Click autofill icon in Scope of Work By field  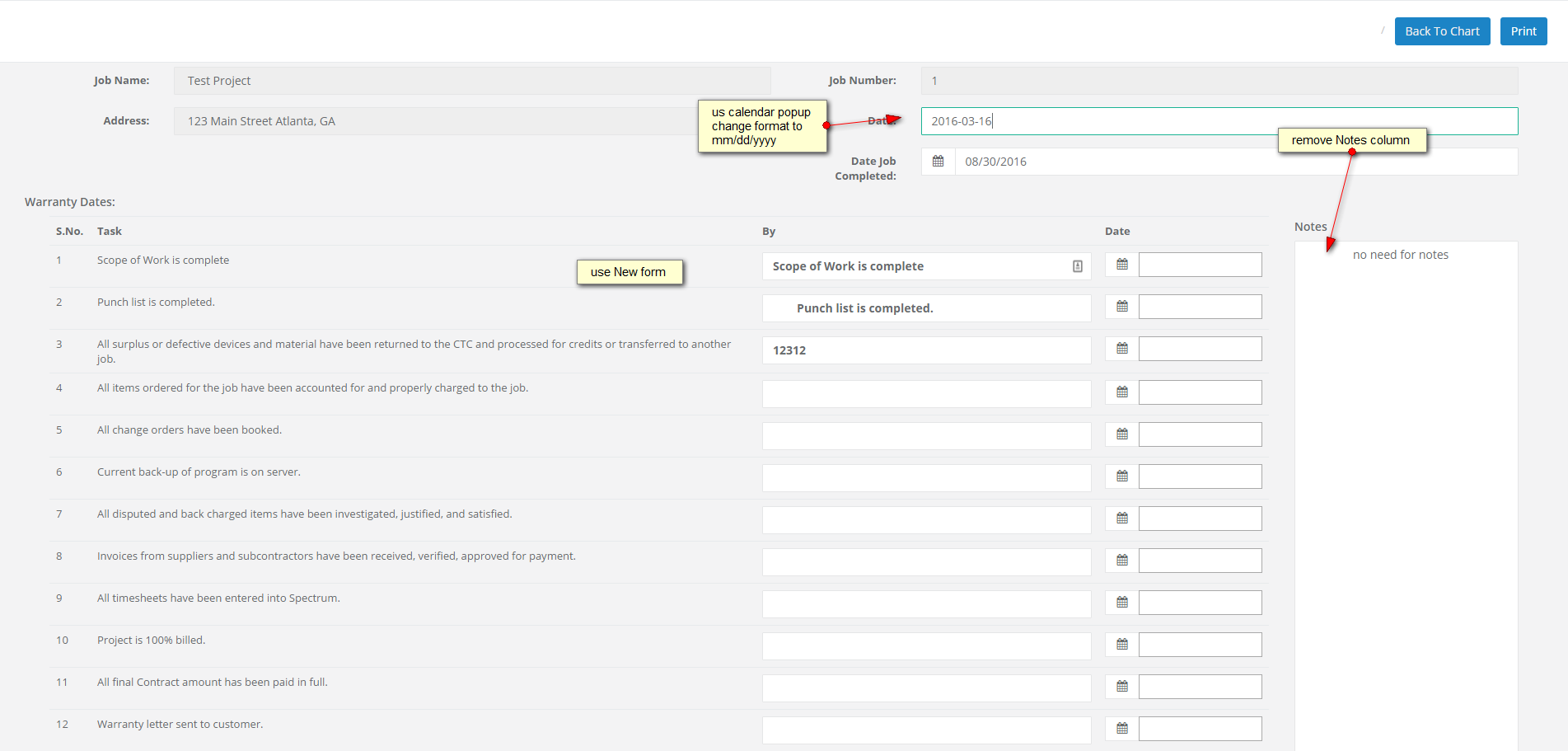pos(1077,266)
